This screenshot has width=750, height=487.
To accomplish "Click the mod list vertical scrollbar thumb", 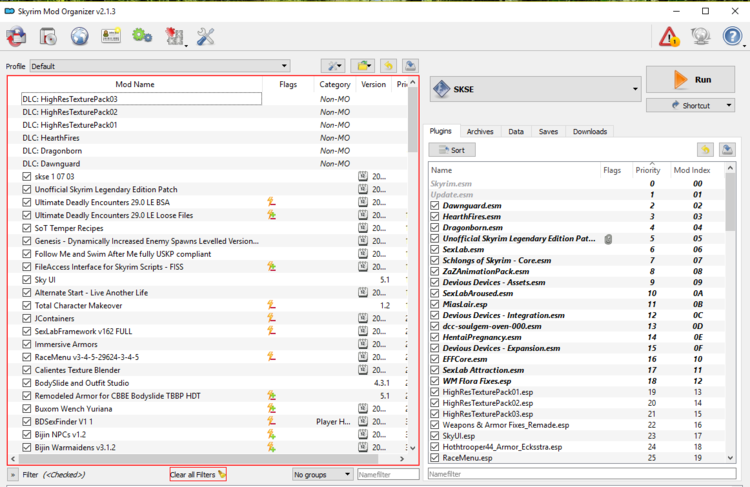I will tap(412, 120).
